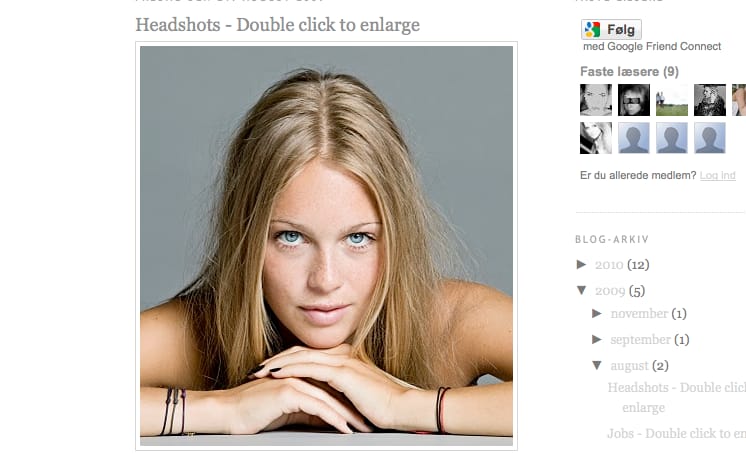This screenshot has height=457, width=746.
Task: Open first follower avatar in Faste læsere
Action: (x=596, y=100)
